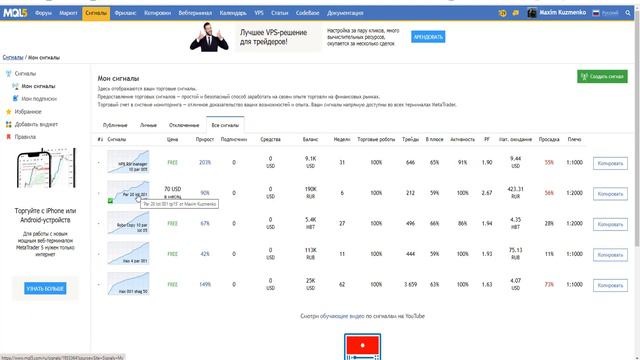
Task: Open the 90% growth link
Action: click(205, 193)
